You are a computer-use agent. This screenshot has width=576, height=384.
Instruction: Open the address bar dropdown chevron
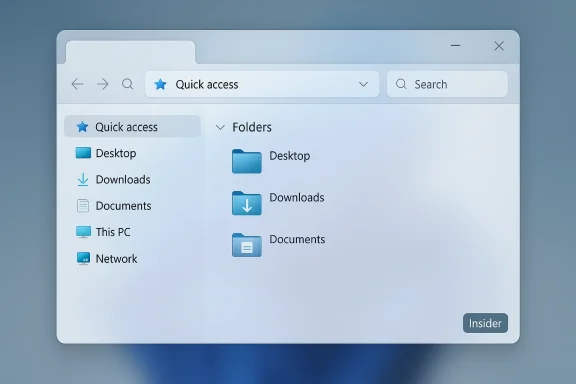pos(363,84)
